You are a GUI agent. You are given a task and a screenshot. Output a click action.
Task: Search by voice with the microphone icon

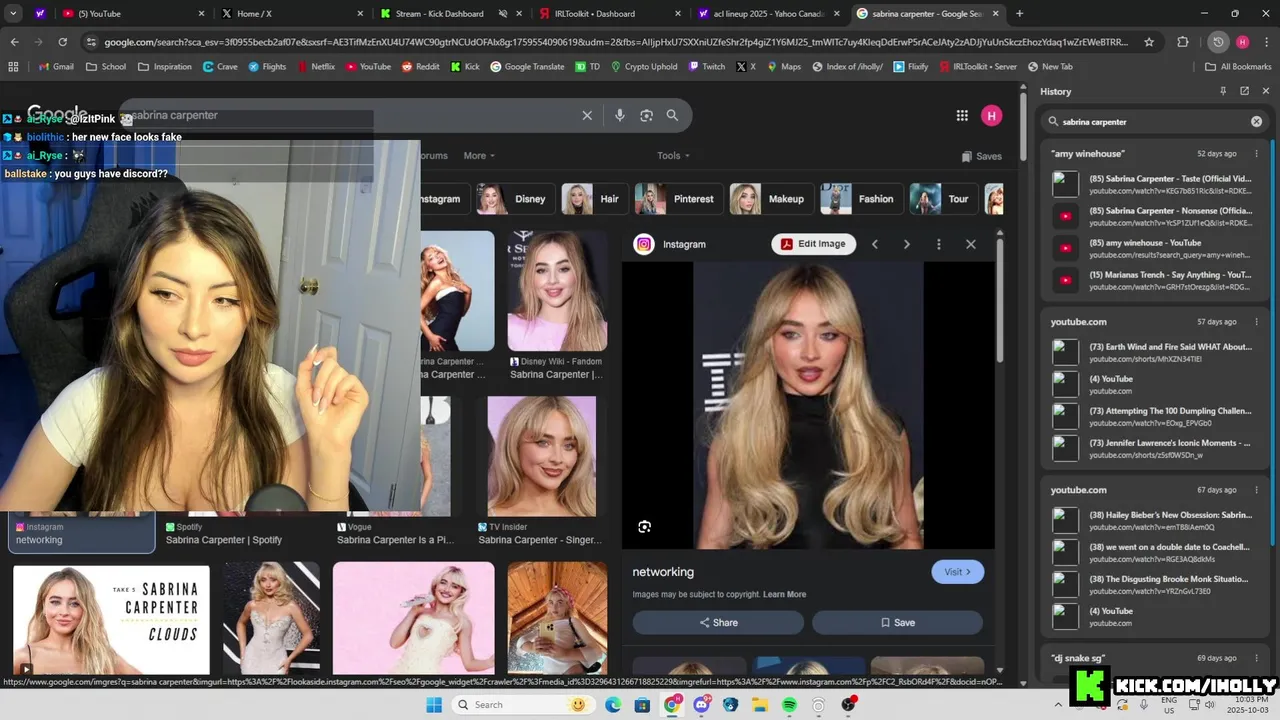[620, 115]
